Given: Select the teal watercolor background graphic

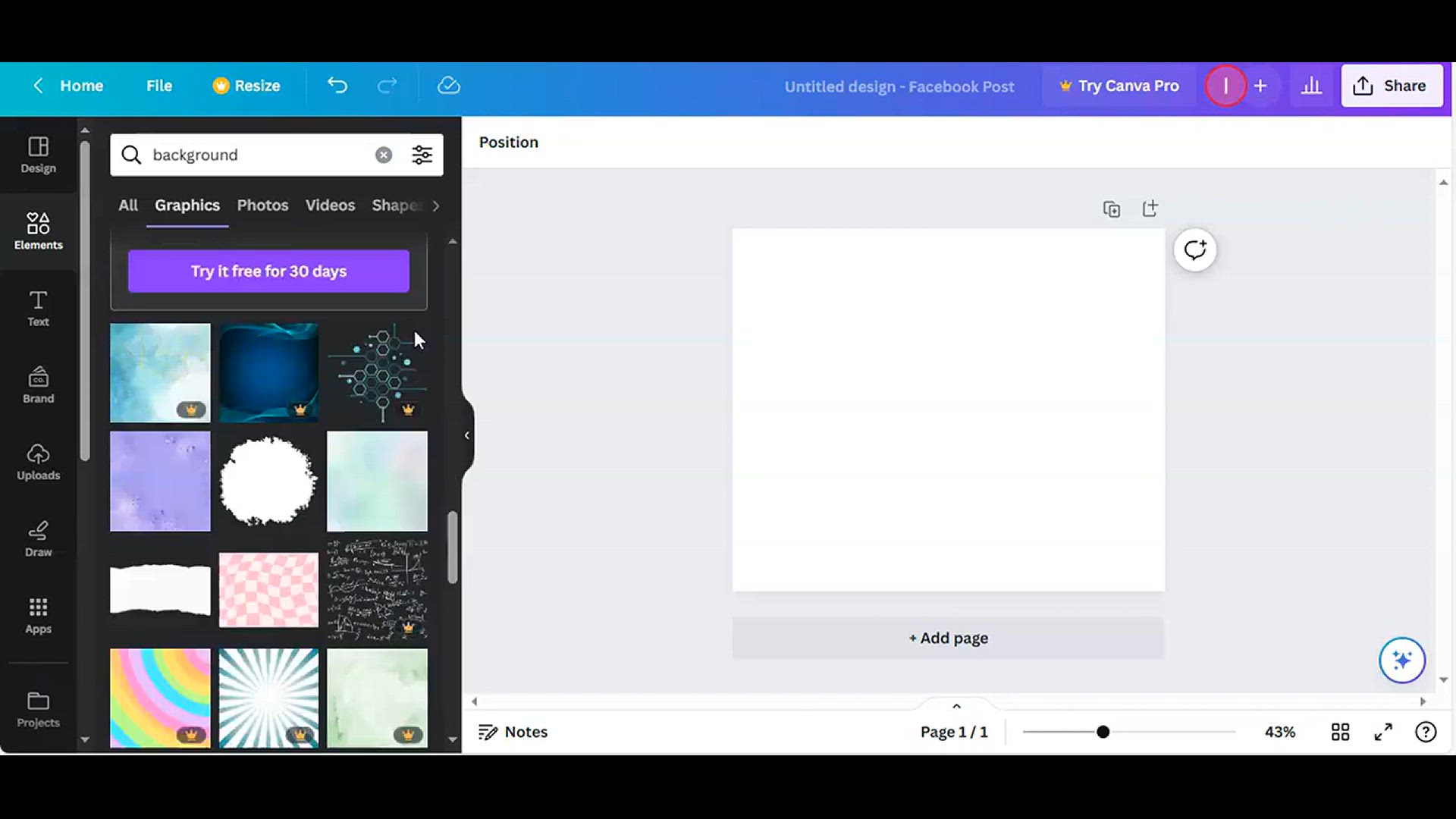Looking at the screenshot, I should [x=160, y=372].
